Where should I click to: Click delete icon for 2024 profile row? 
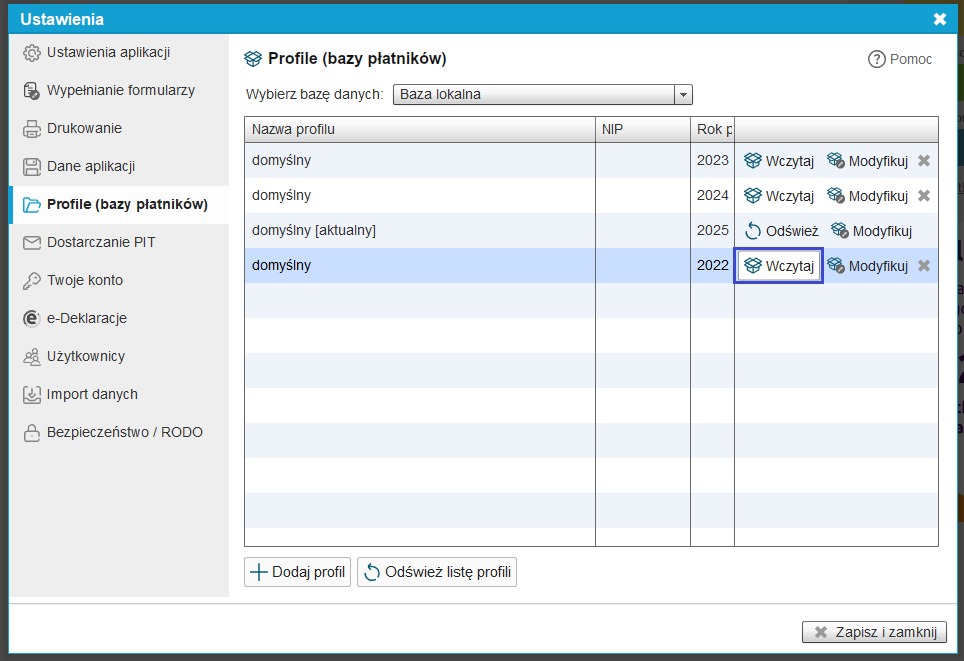tap(924, 196)
